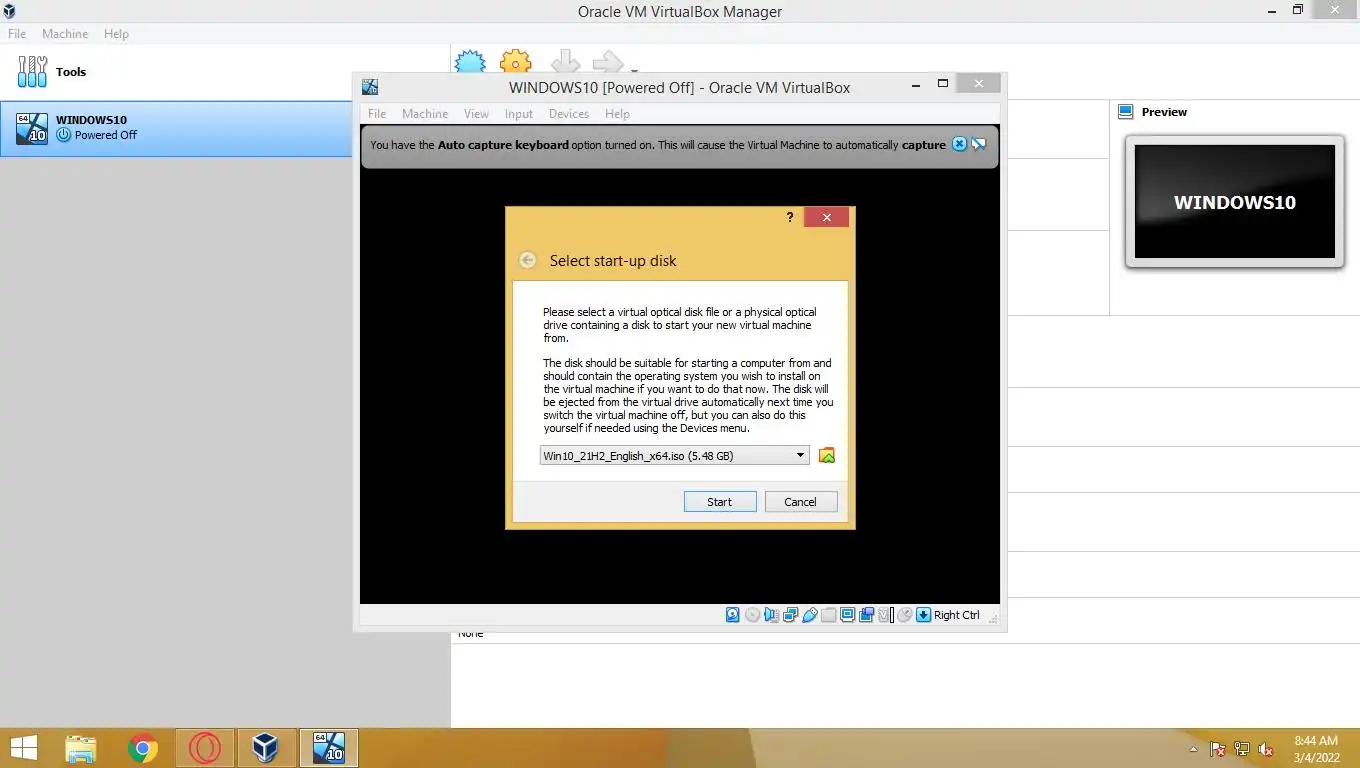Click the WINDOWS10 preview thumbnail
1360x768 pixels.
point(1234,202)
